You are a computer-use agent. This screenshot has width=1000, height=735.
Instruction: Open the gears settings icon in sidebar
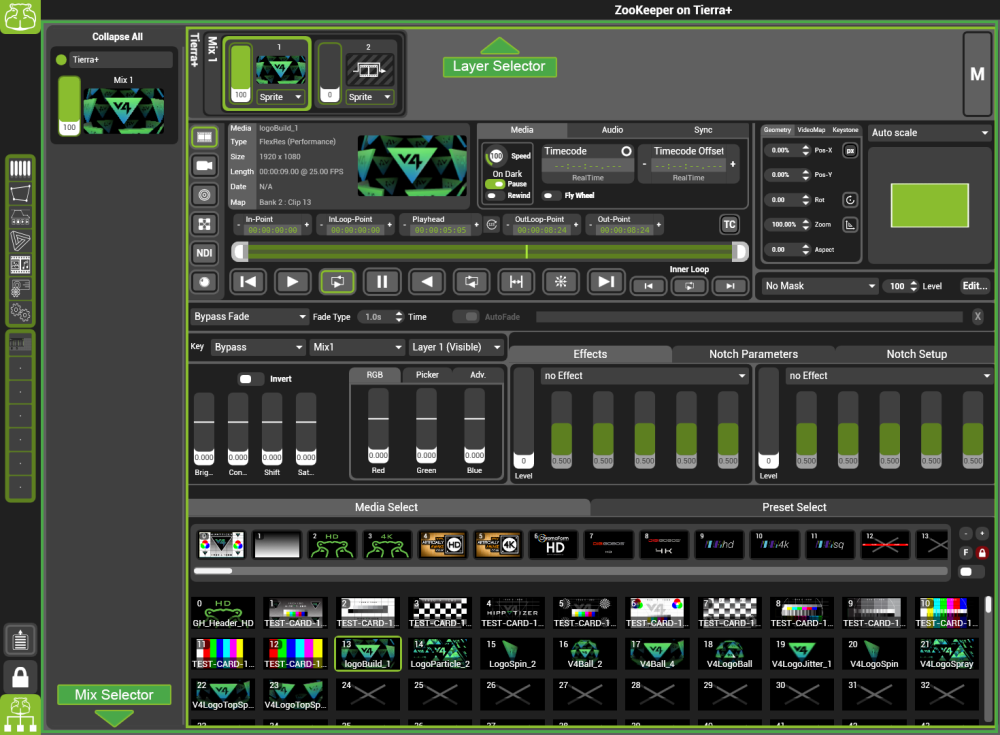(x=20, y=313)
